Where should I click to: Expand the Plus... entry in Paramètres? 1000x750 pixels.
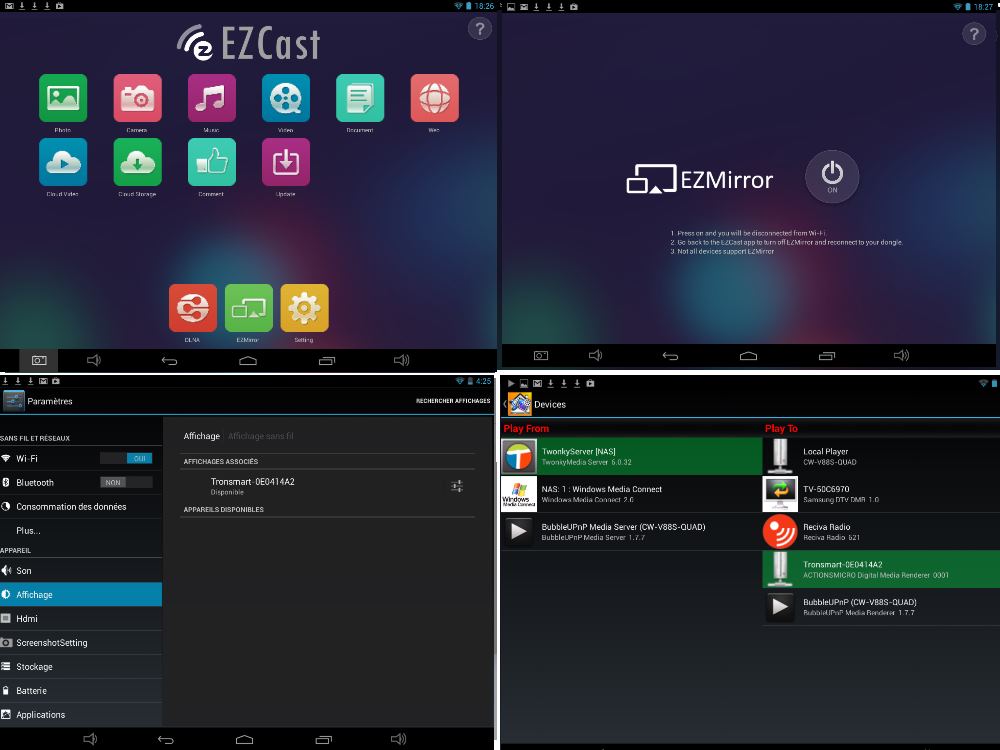28,531
